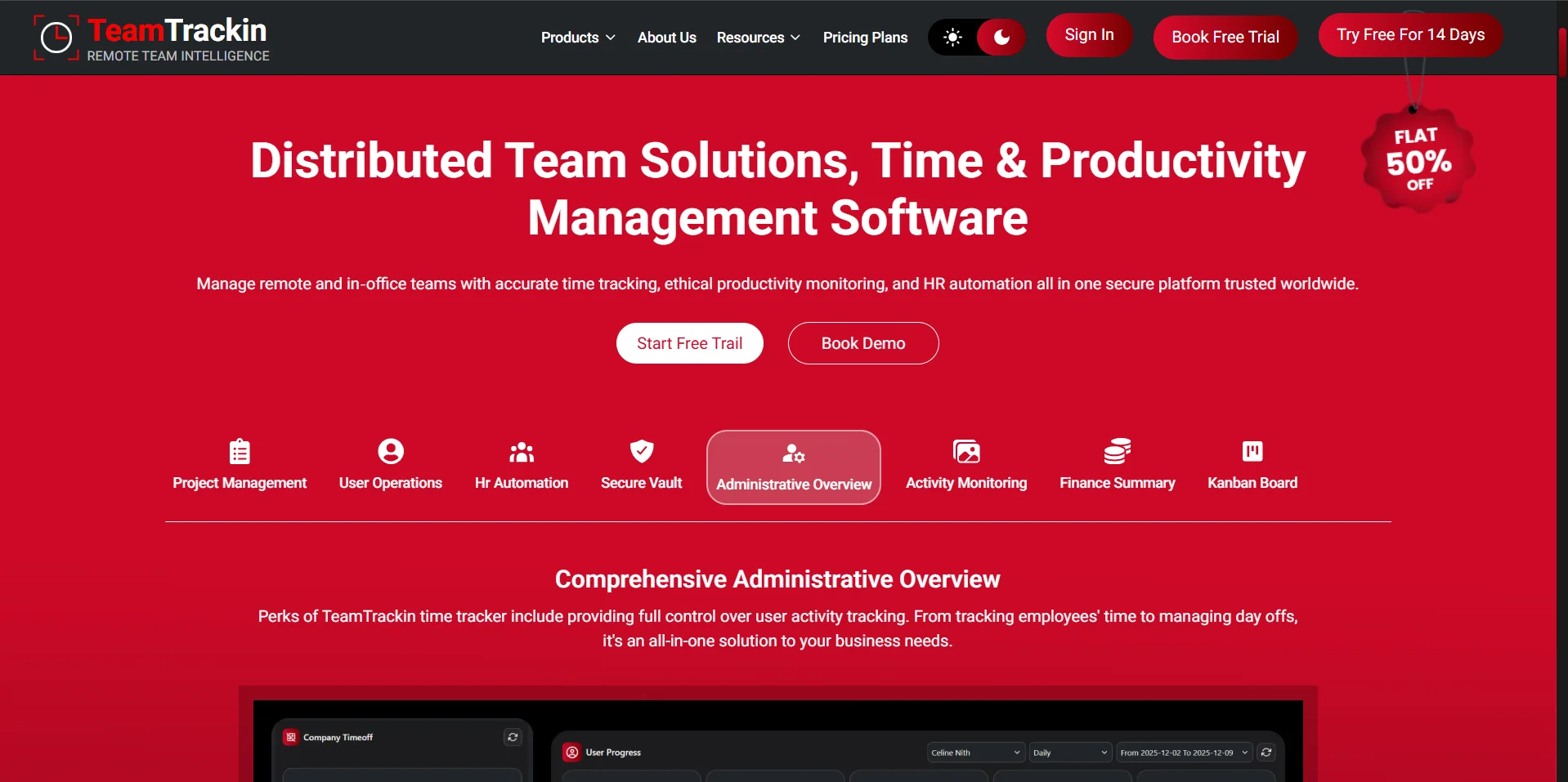Open User Operations via its person icon
The width and height of the screenshot is (1568, 782).
point(391,451)
